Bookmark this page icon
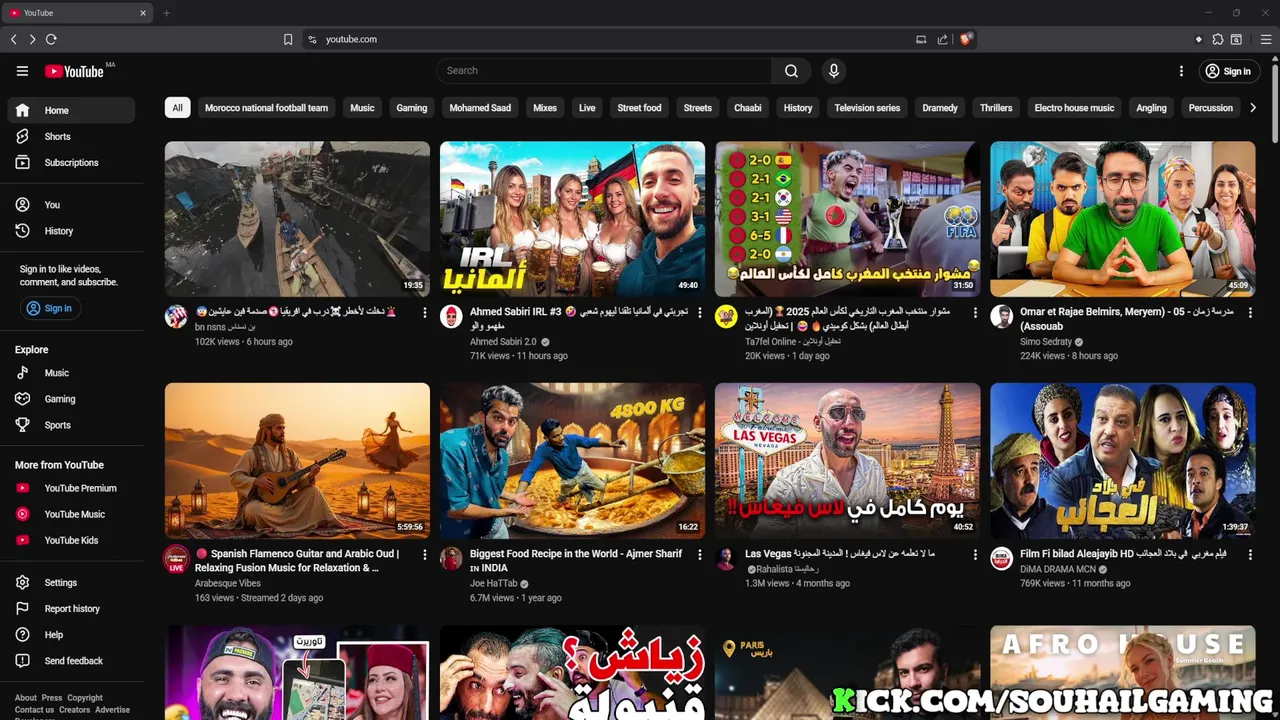 coord(288,39)
